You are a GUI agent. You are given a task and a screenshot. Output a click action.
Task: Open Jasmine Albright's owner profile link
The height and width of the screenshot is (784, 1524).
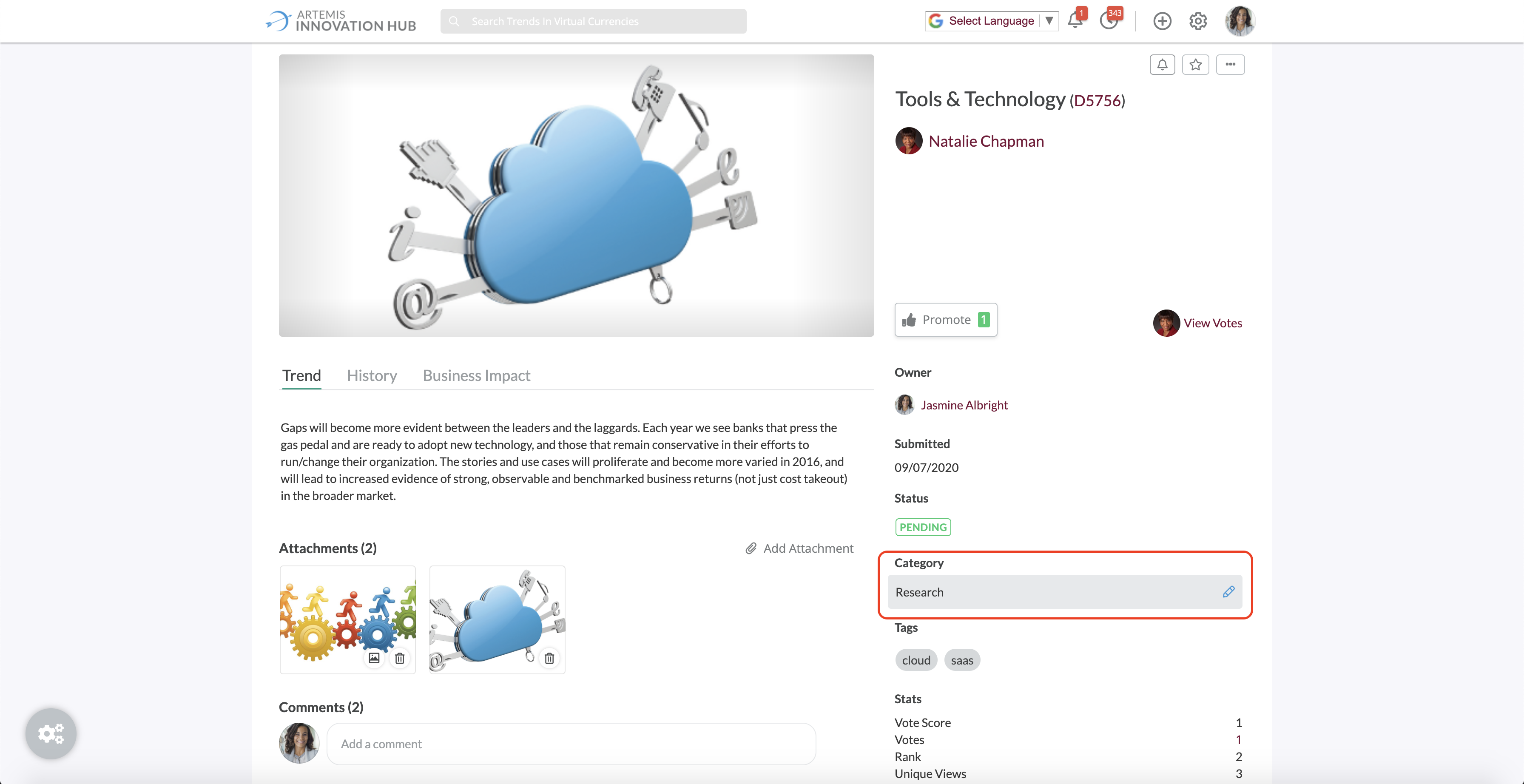[x=964, y=405]
